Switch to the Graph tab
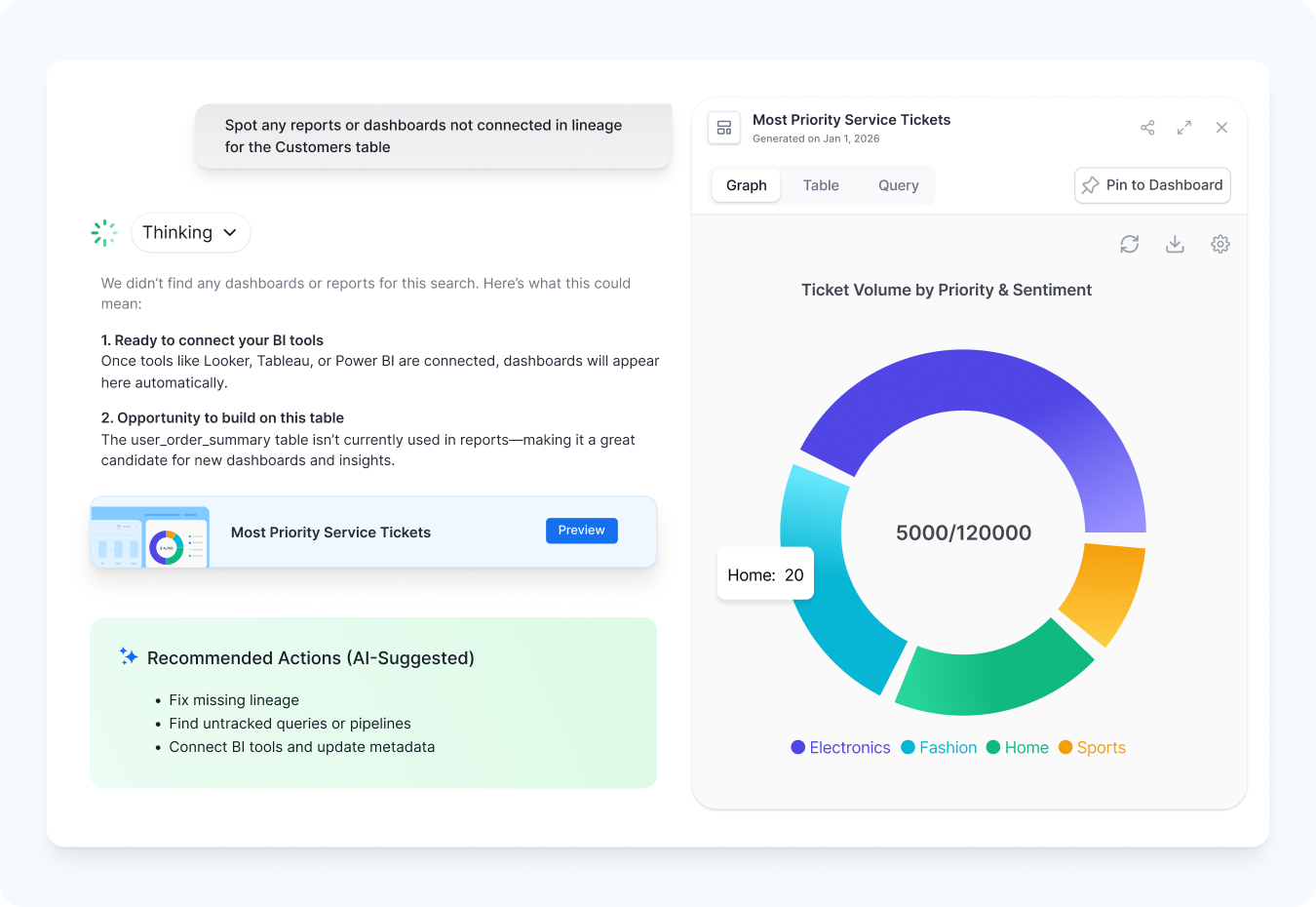 (x=746, y=185)
